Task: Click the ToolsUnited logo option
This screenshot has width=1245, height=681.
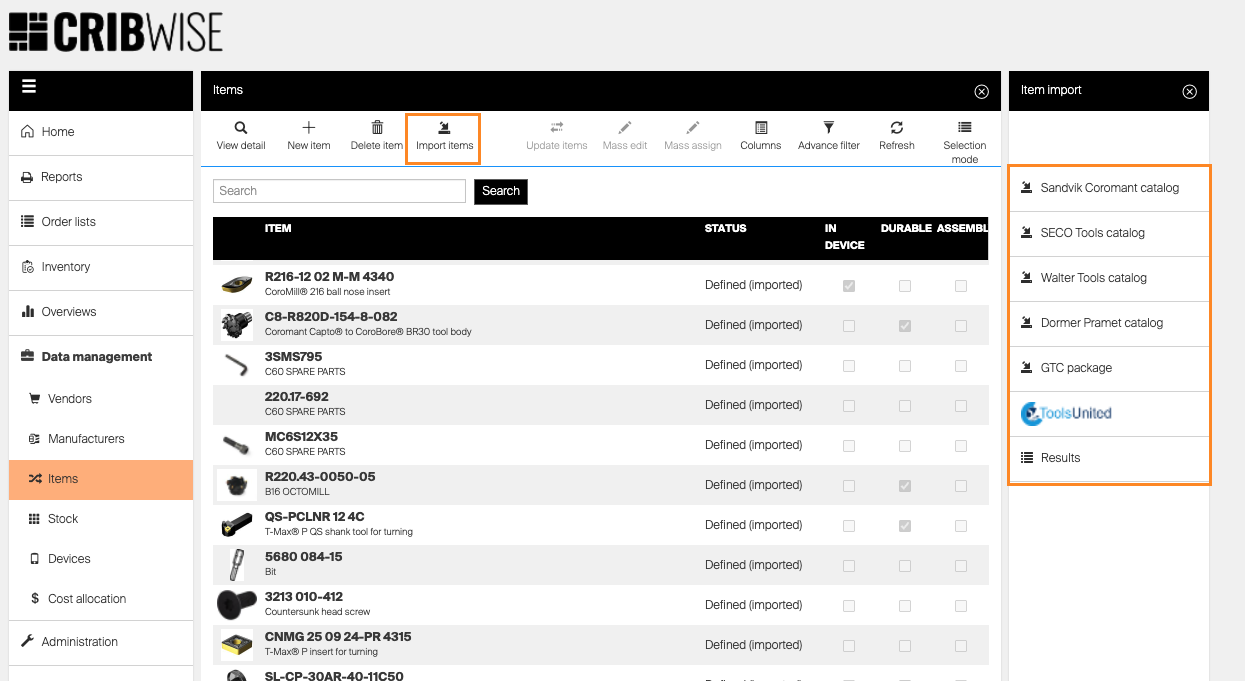Action: 1067,413
